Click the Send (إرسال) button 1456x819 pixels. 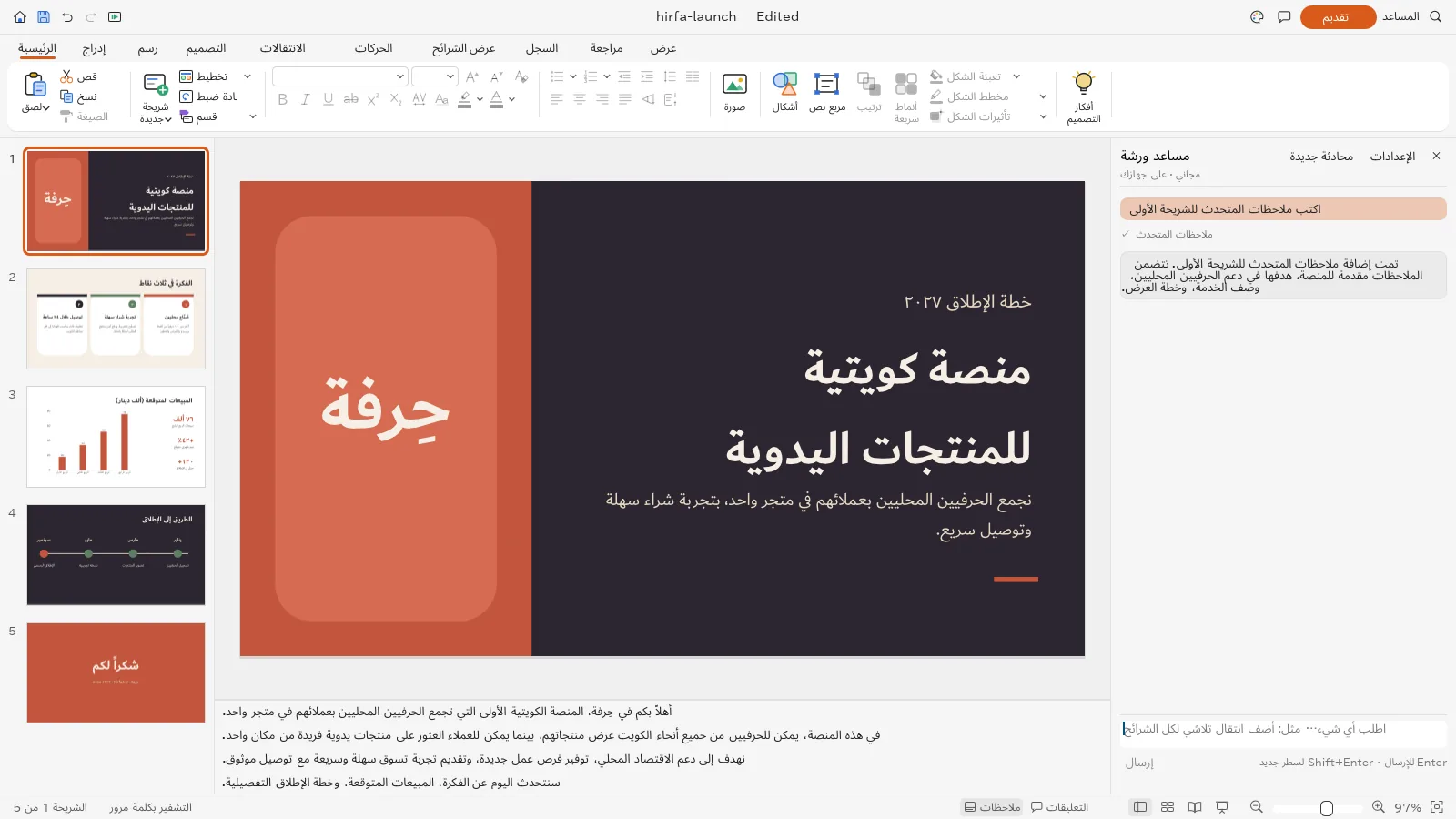(1139, 763)
